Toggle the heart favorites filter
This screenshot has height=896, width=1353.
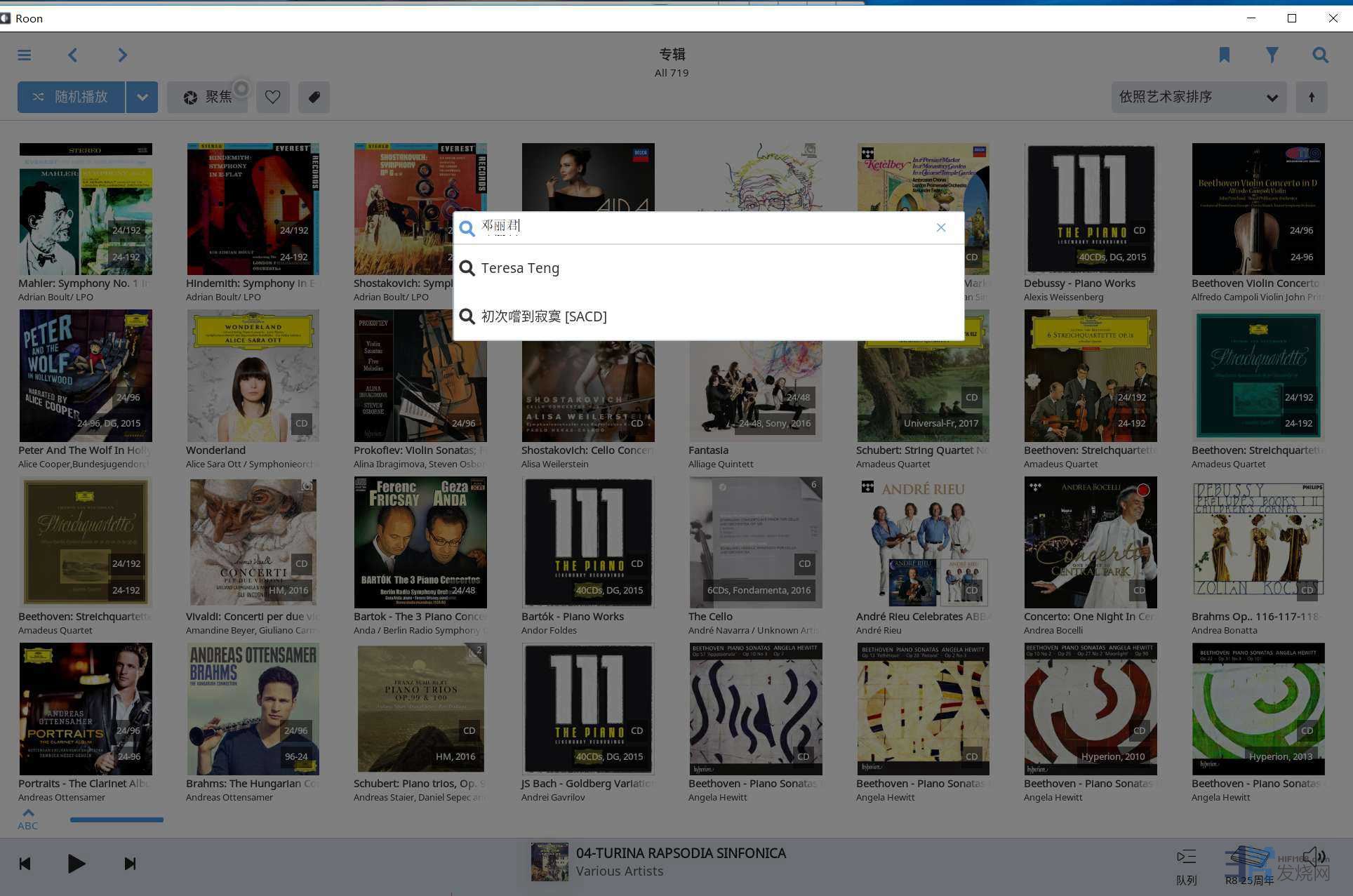point(273,97)
